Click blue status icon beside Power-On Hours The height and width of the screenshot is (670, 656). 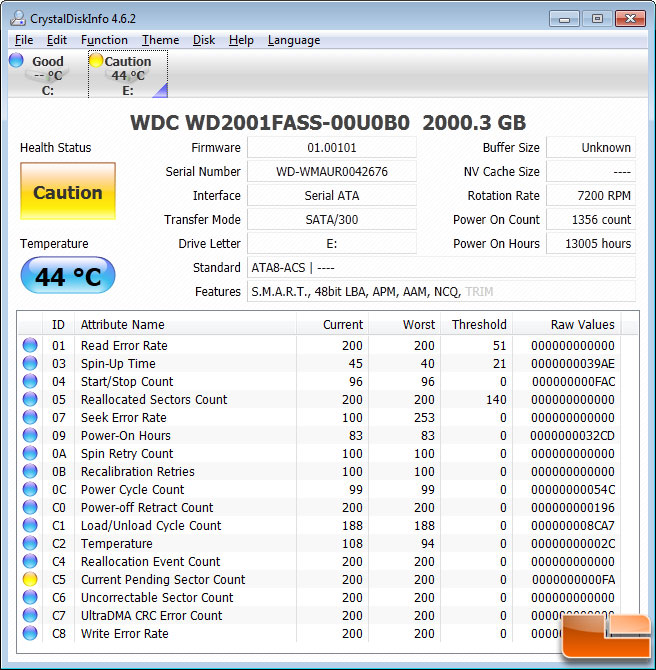pyautogui.click(x=30, y=436)
